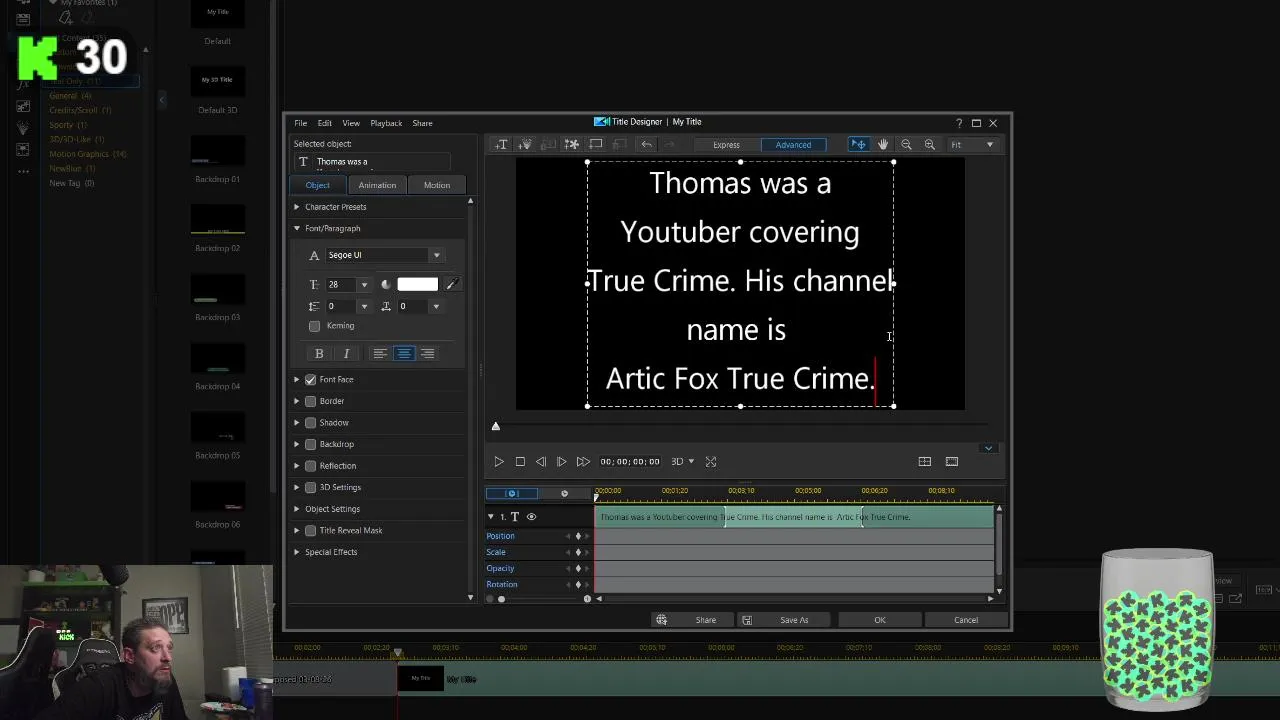Screen dimensions: 1280x720
Task: Open the Segoe UI font dropdown
Action: coord(436,255)
